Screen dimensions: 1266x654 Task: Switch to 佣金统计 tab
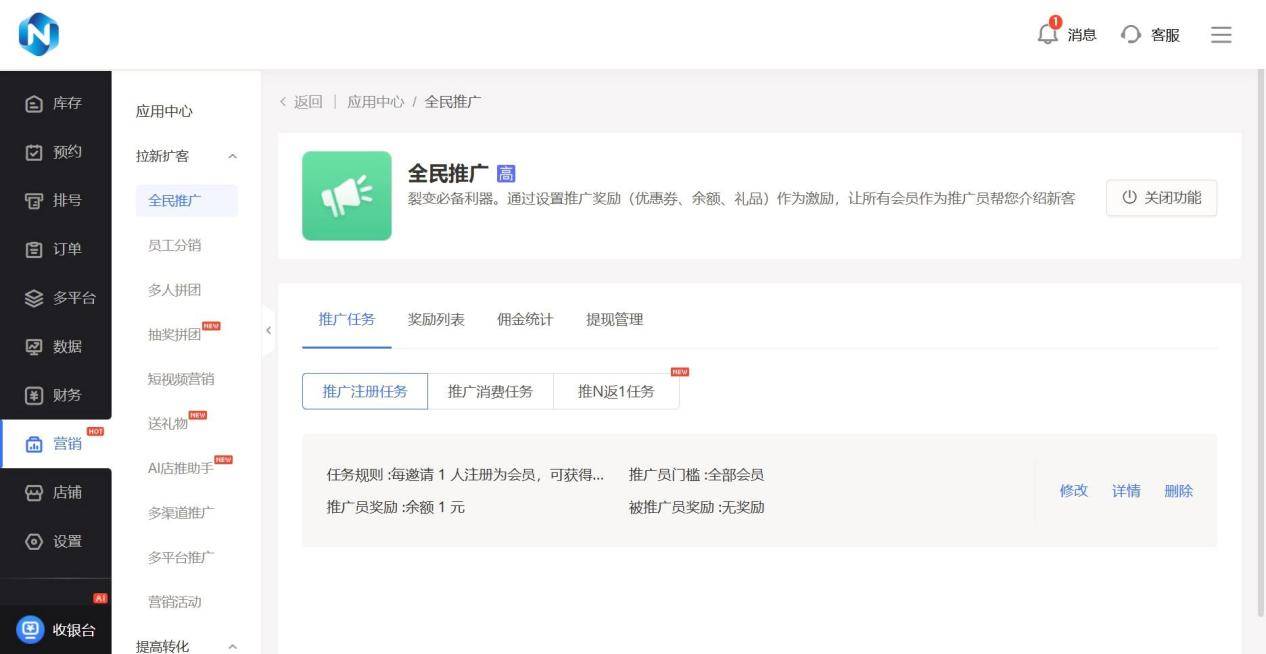(525, 320)
